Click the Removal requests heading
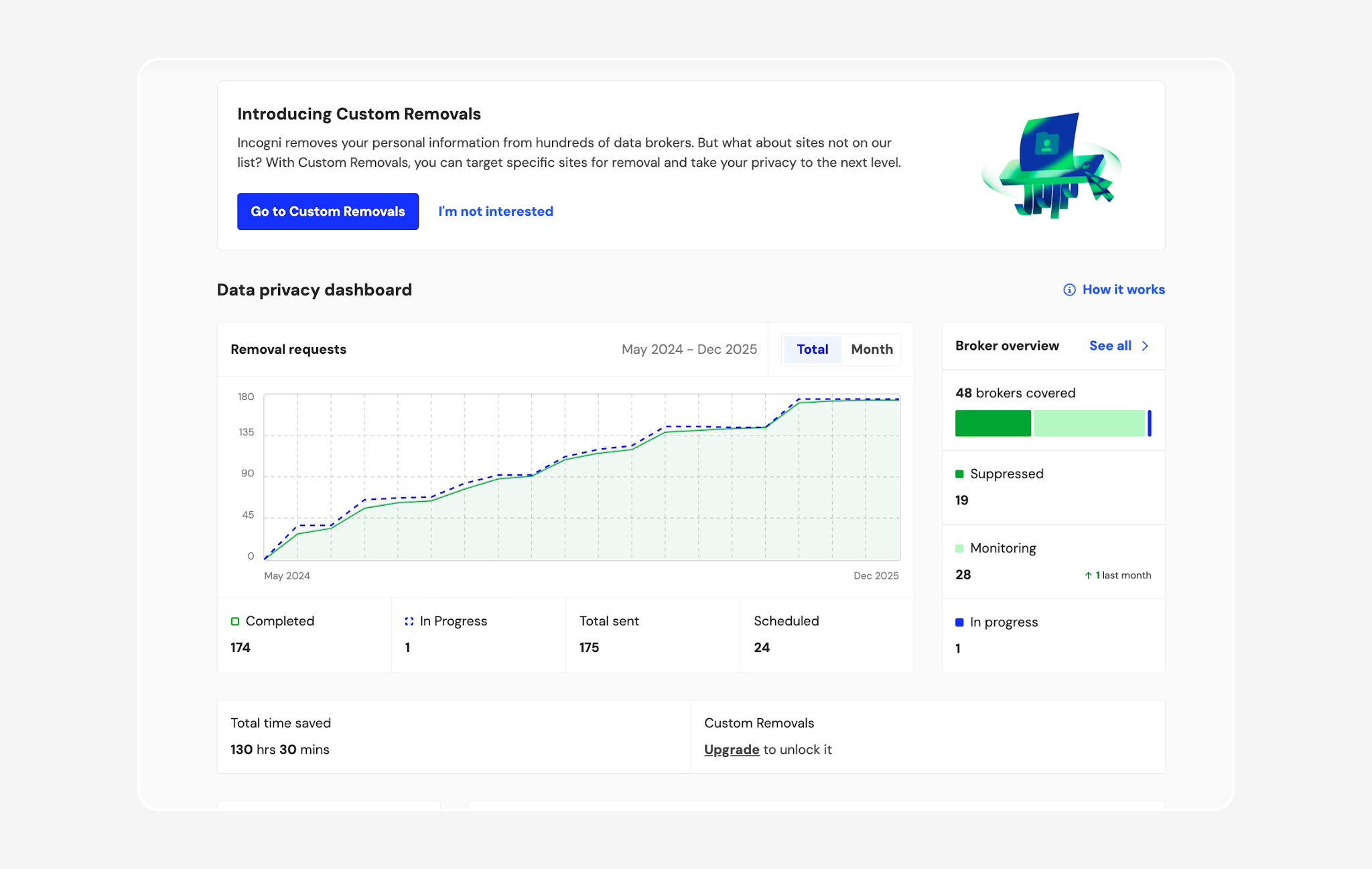1372x869 pixels. click(x=288, y=349)
